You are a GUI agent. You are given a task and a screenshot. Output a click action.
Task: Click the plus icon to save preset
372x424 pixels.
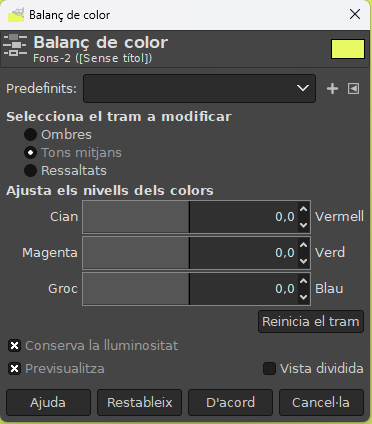click(x=332, y=89)
